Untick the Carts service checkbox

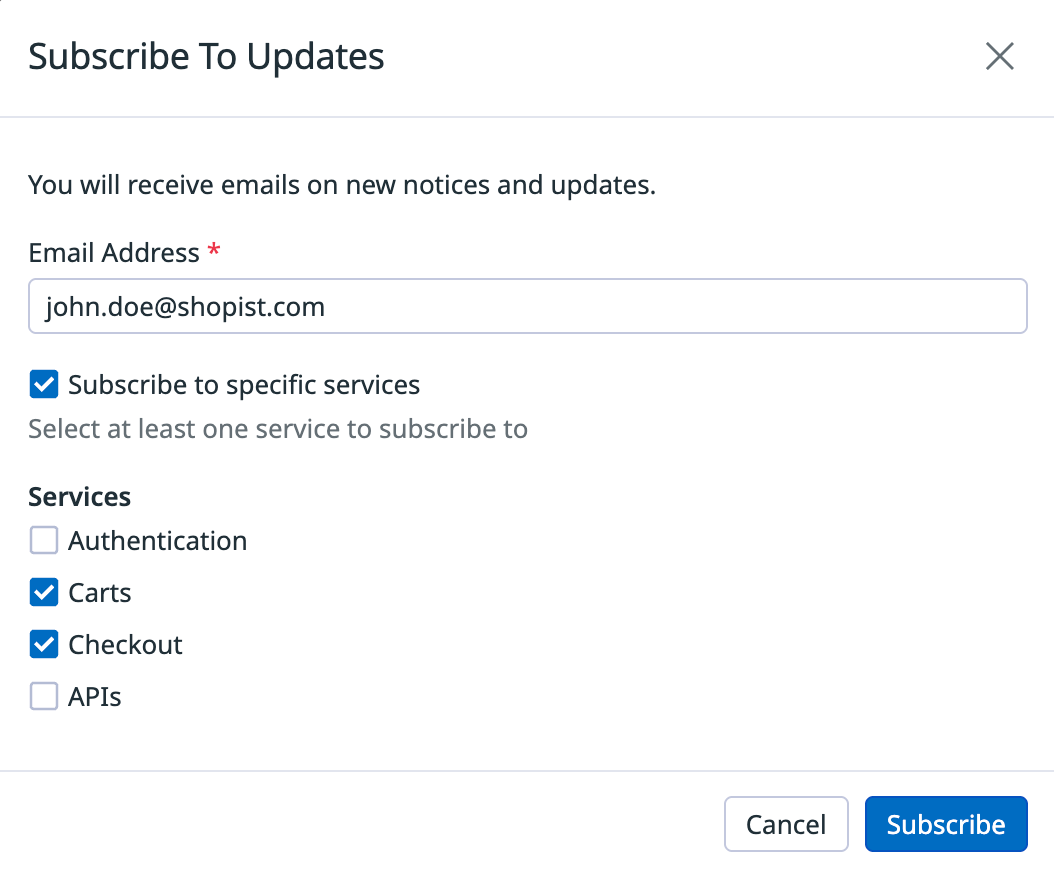(x=44, y=593)
